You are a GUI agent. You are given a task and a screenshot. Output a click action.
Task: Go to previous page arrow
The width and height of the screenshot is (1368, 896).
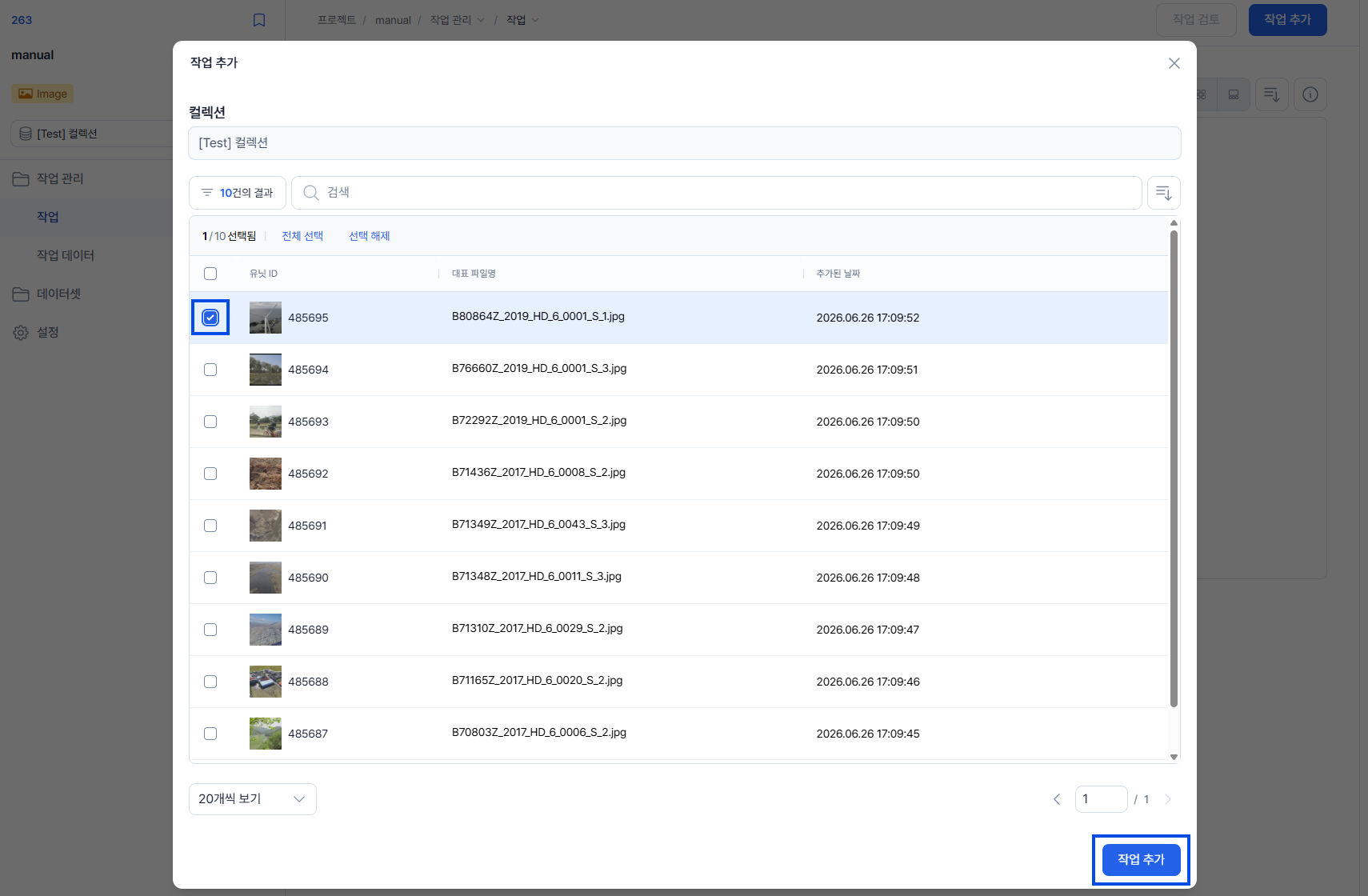(1057, 799)
